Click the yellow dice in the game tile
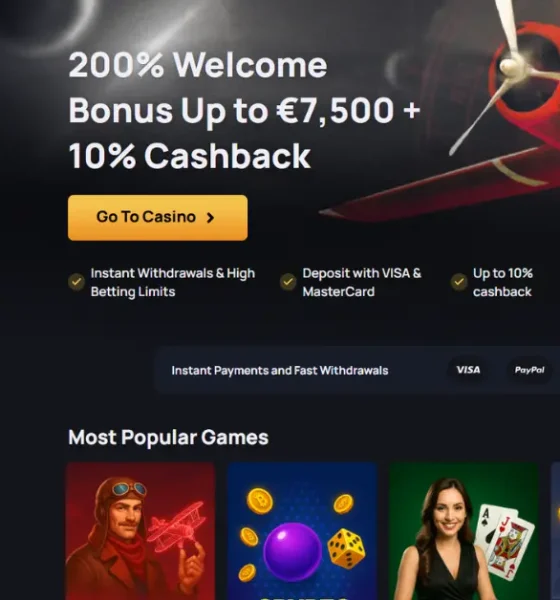Image resolution: width=560 pixels, height=600 pixels. click(x=346, y=548)
